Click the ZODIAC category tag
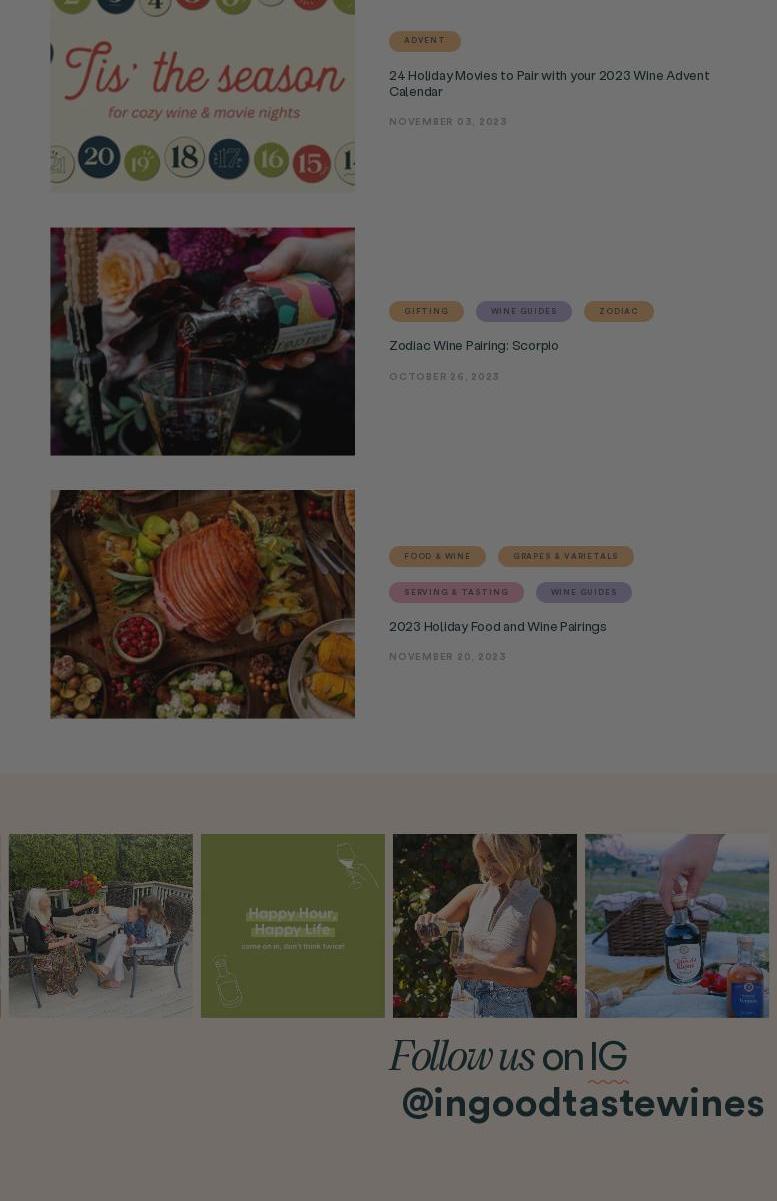Image resolution: width=777 pixels, height=1201 pixels. click(x=619, y=311)
